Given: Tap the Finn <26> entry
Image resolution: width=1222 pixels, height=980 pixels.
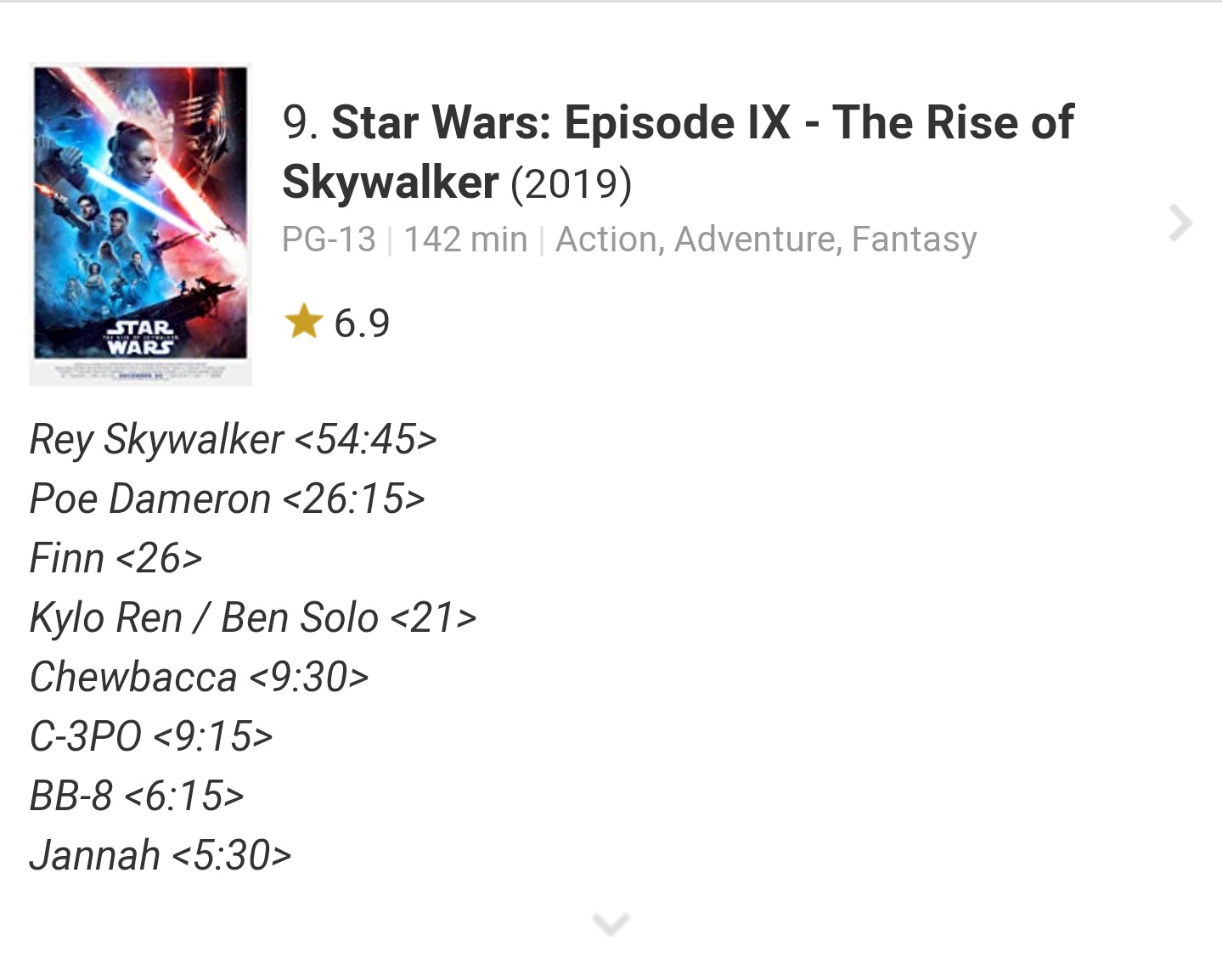Looking at the screenshot, I should [x=115, y=558].
